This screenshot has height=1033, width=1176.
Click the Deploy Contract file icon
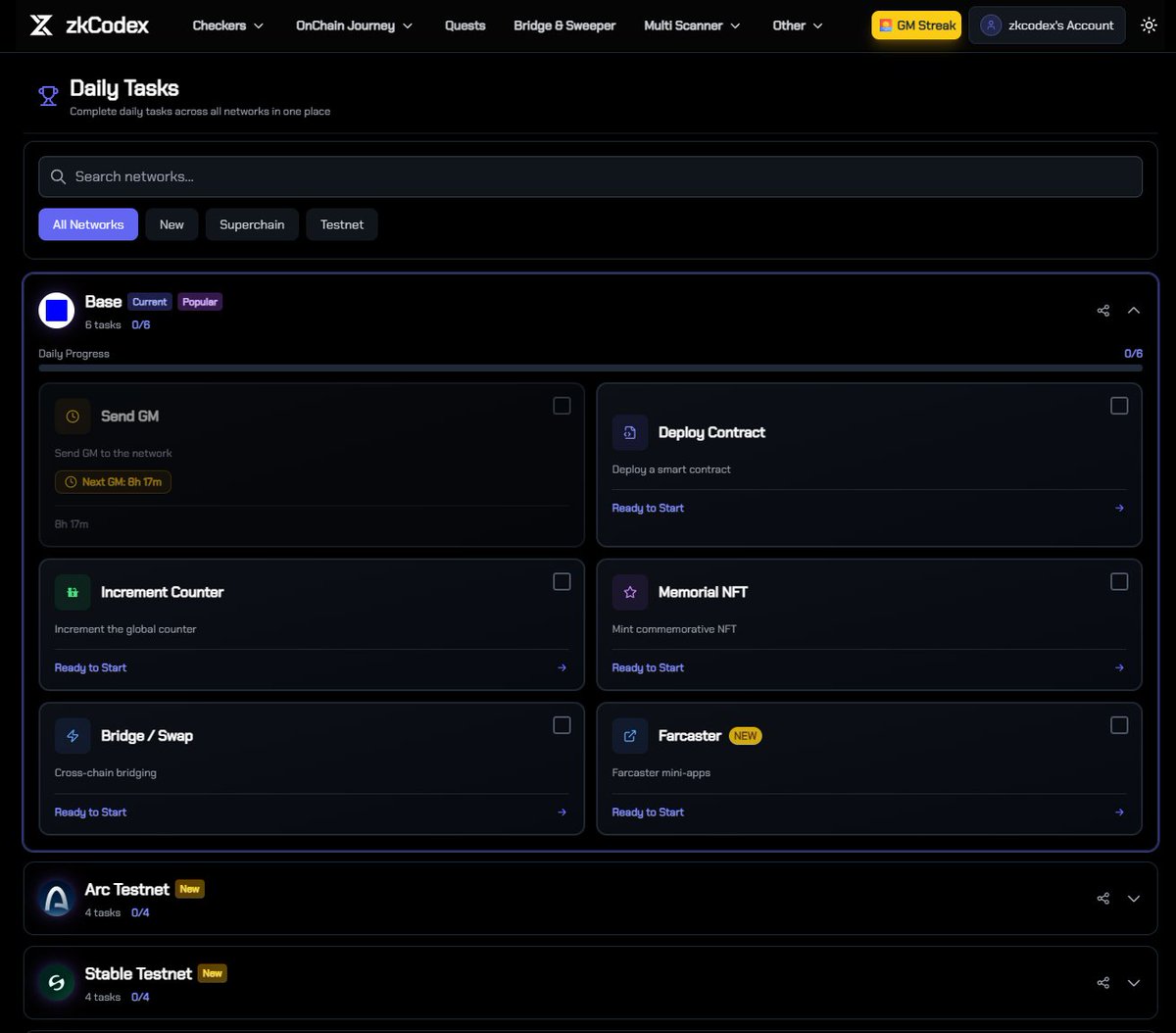pos(630,433)
